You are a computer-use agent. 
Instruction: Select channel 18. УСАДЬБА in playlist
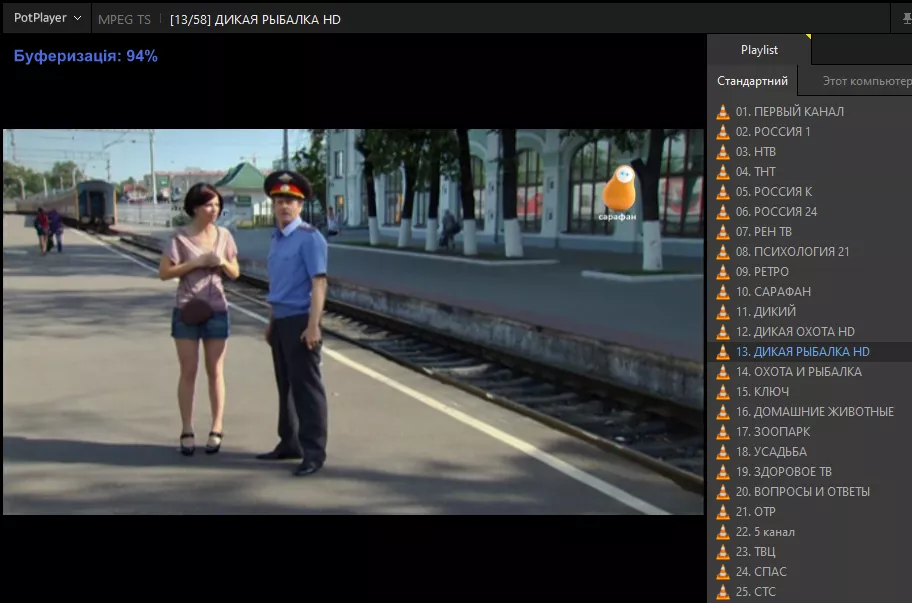tap(810, 452)
